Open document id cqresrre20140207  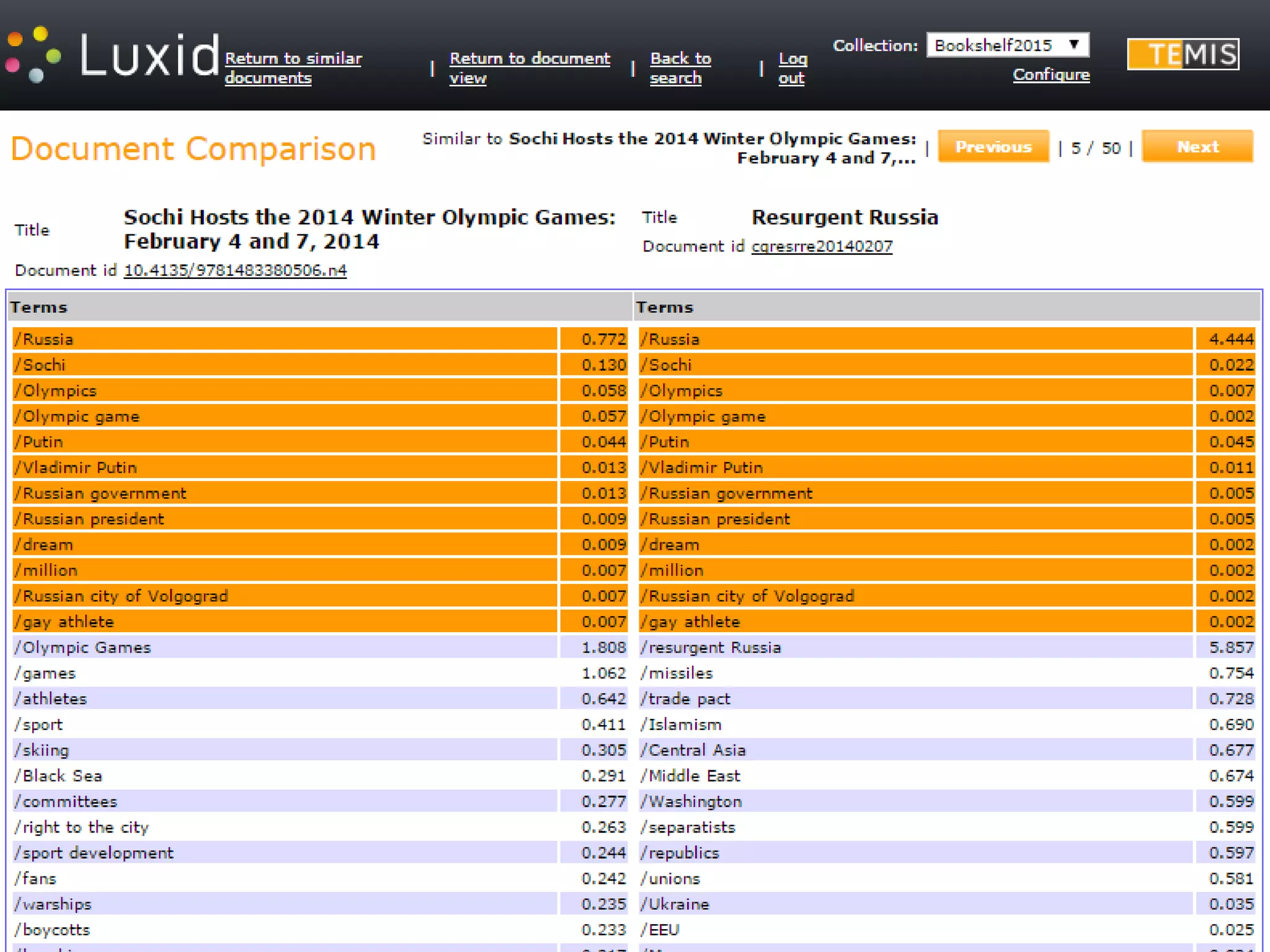point(822,247)
